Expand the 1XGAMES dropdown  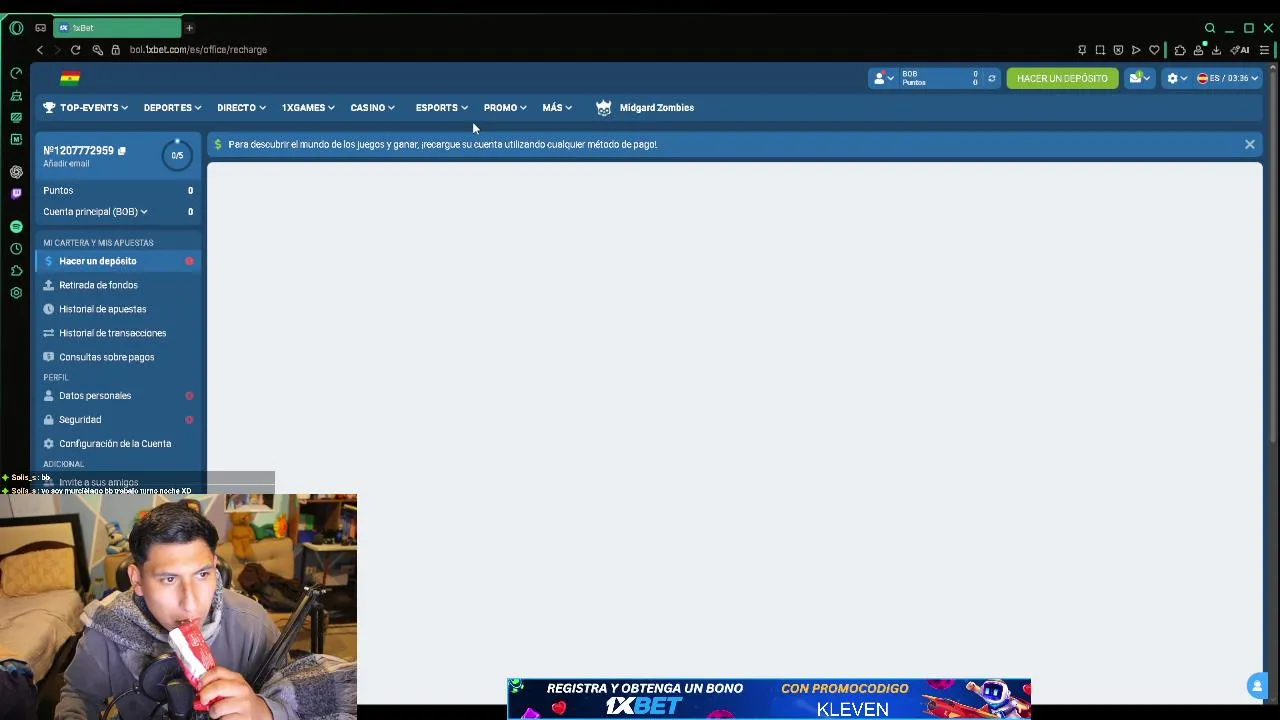[x=308, y=108]
